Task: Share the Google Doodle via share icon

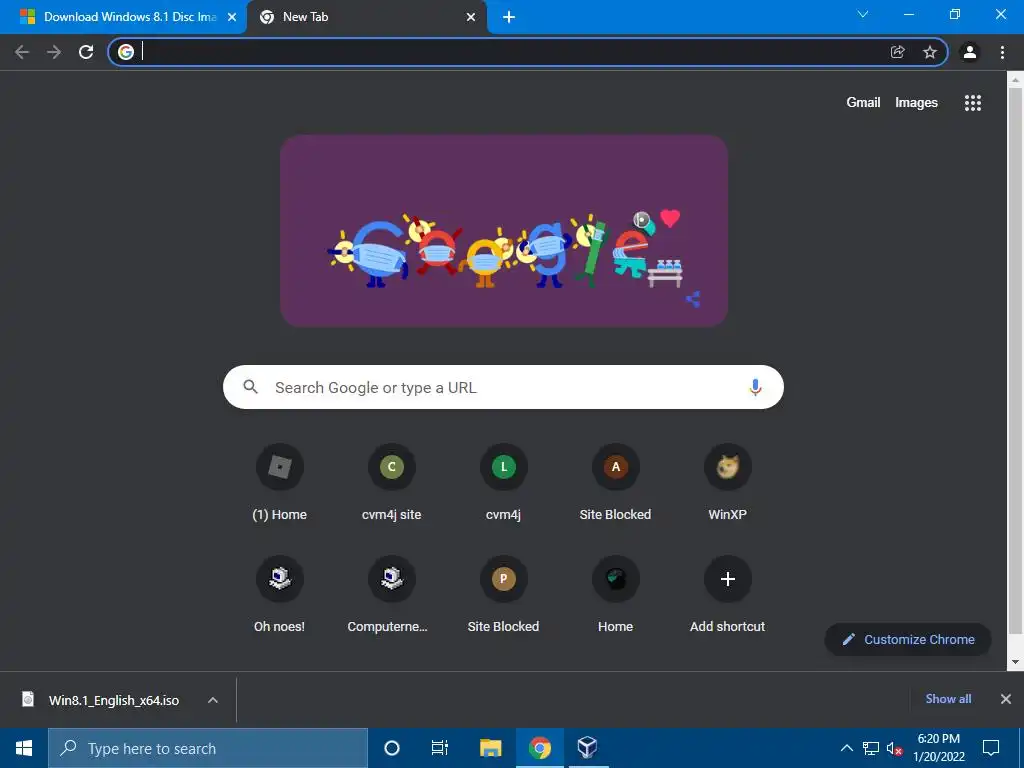Action: (693, 300)
